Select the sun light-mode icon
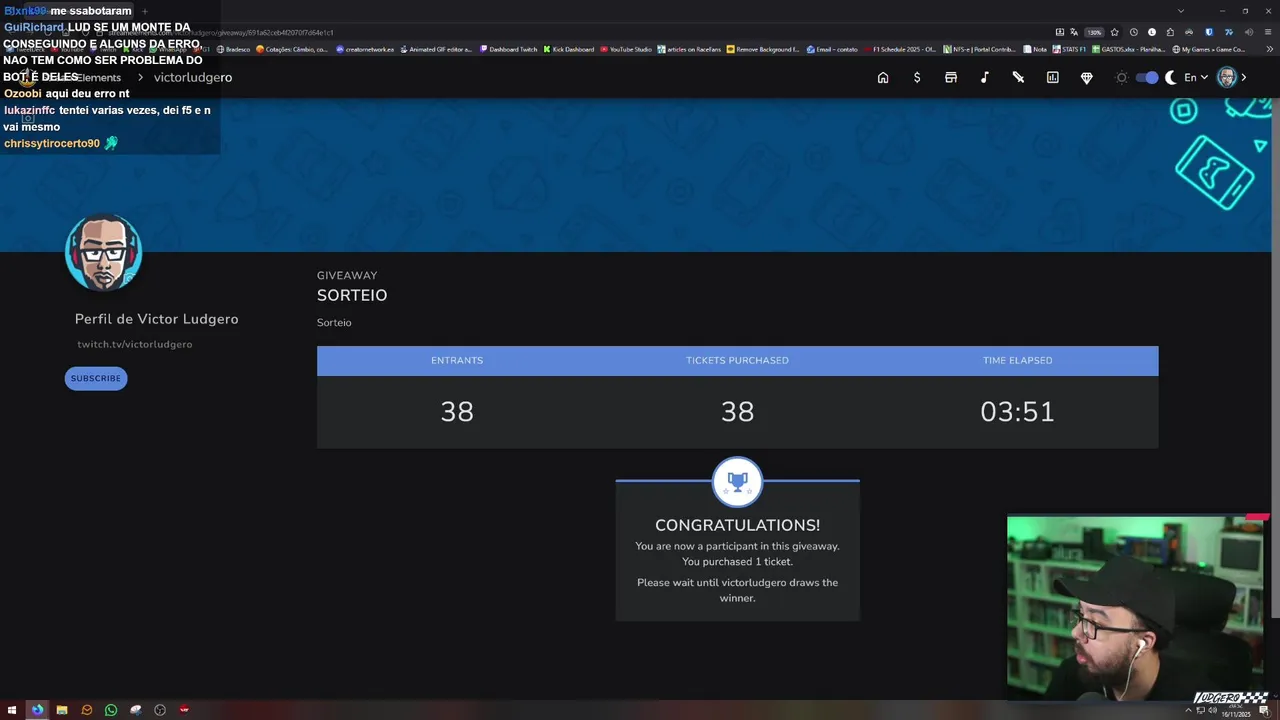Image resolution: width=1280 pixels, height=720 pixels. pyautogui.click(x=1122, y=78)
